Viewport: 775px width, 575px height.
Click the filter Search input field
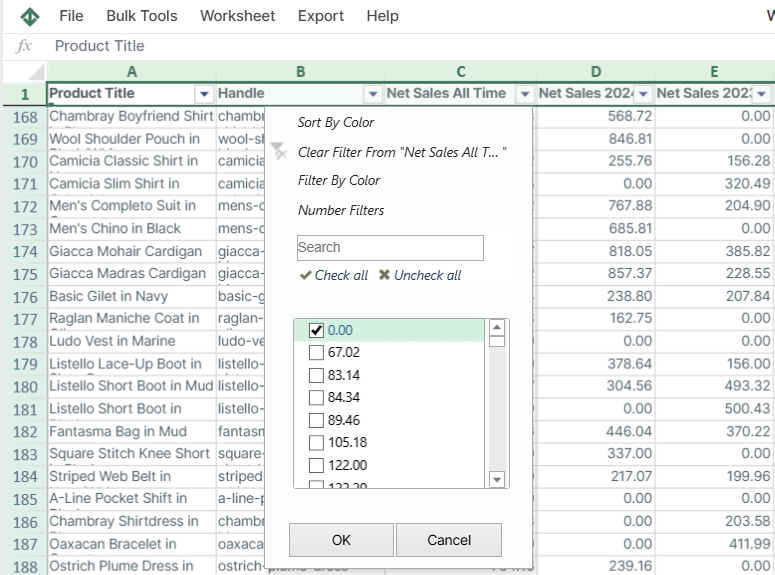390,248
